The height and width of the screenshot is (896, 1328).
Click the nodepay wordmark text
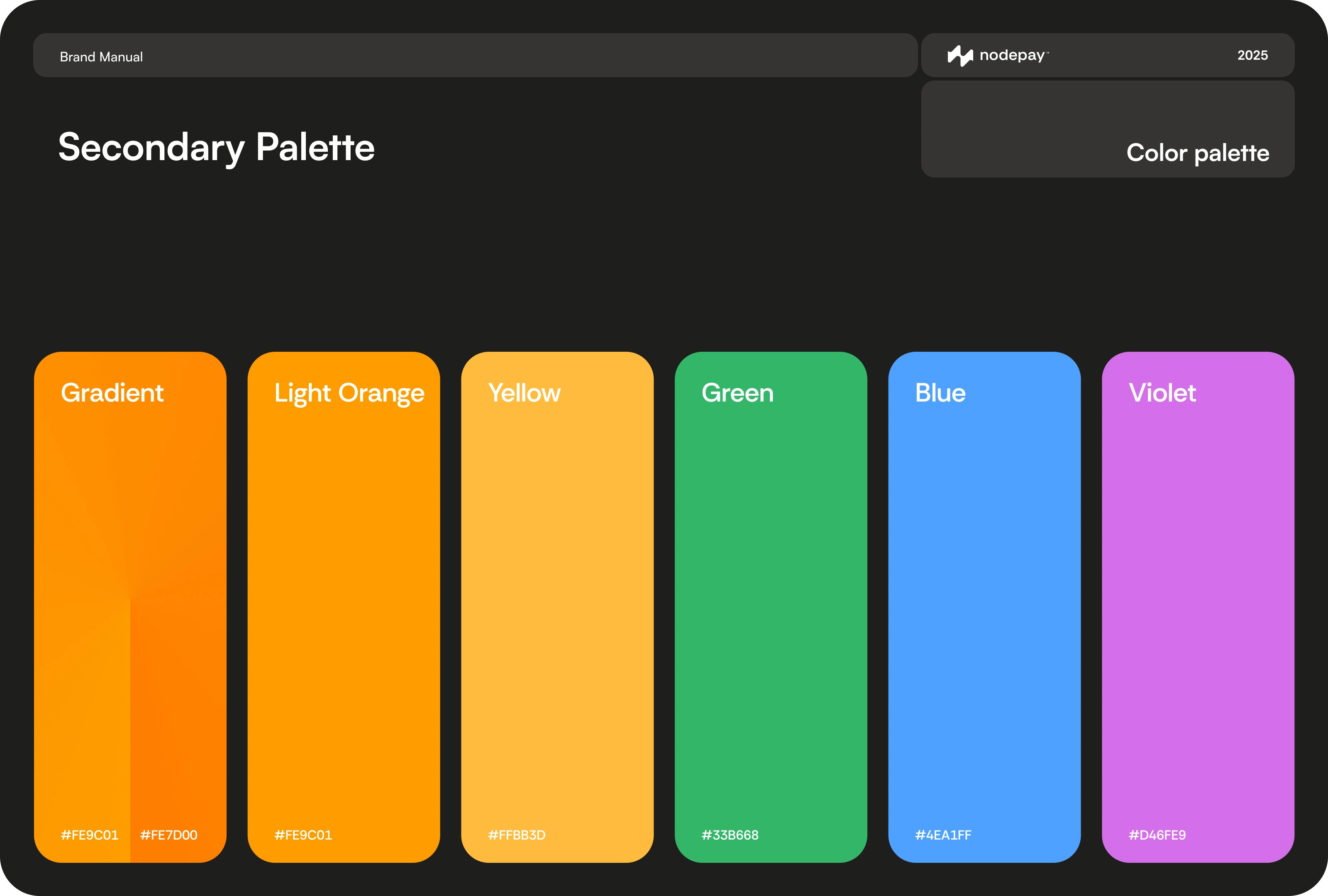pos(1012,55)
